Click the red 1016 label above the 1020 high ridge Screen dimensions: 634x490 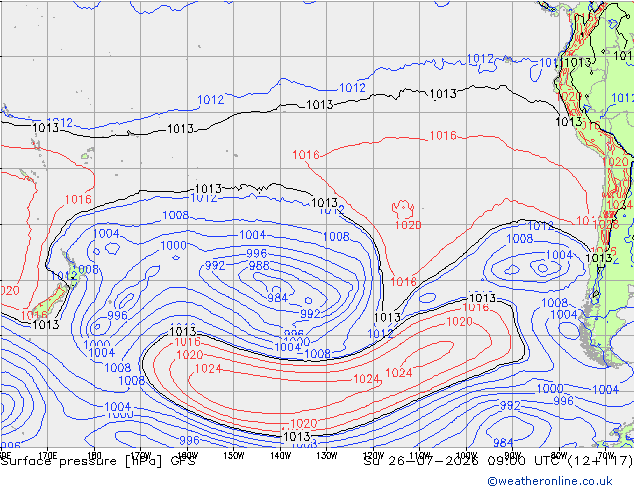point(476,307)
